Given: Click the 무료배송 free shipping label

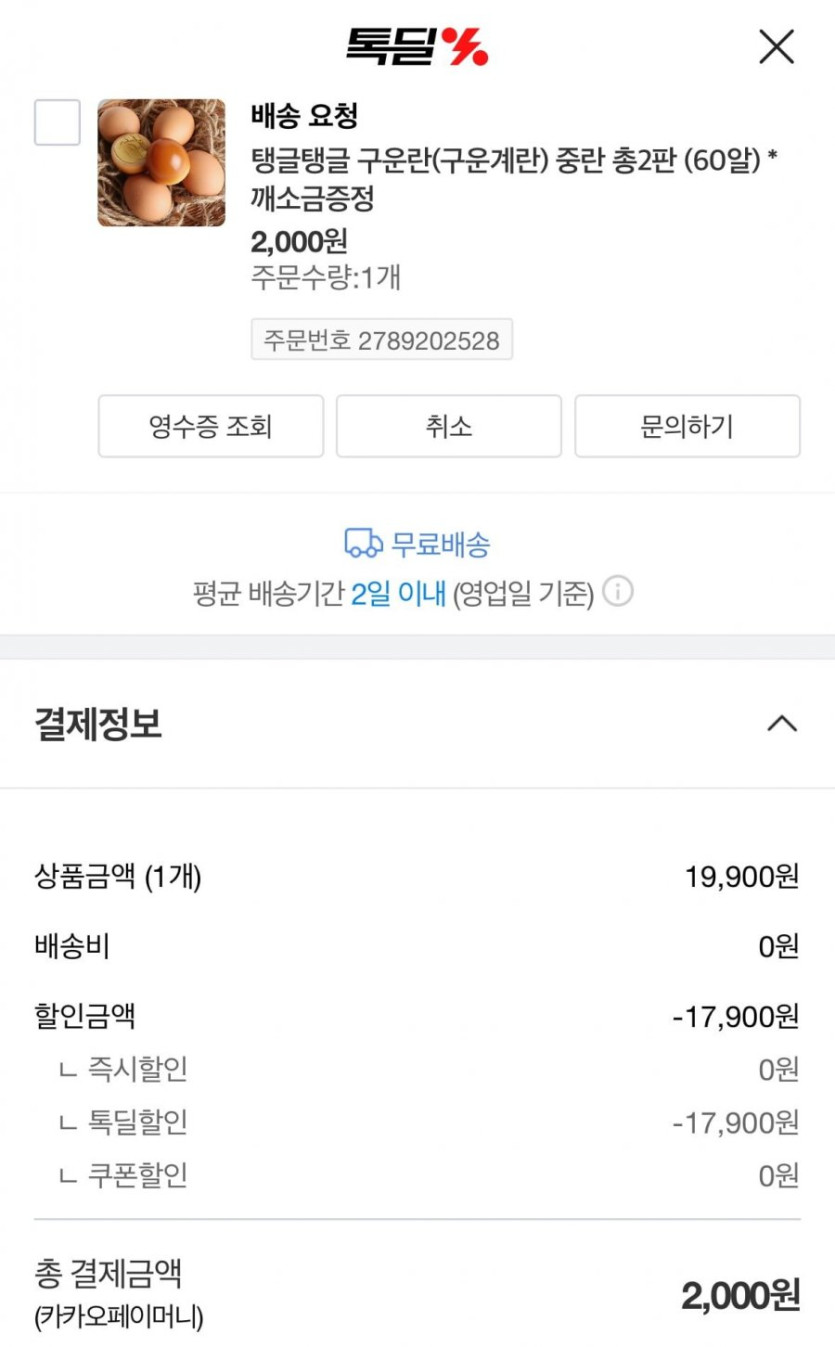Looking at the screenshot, I should [440, 545].
